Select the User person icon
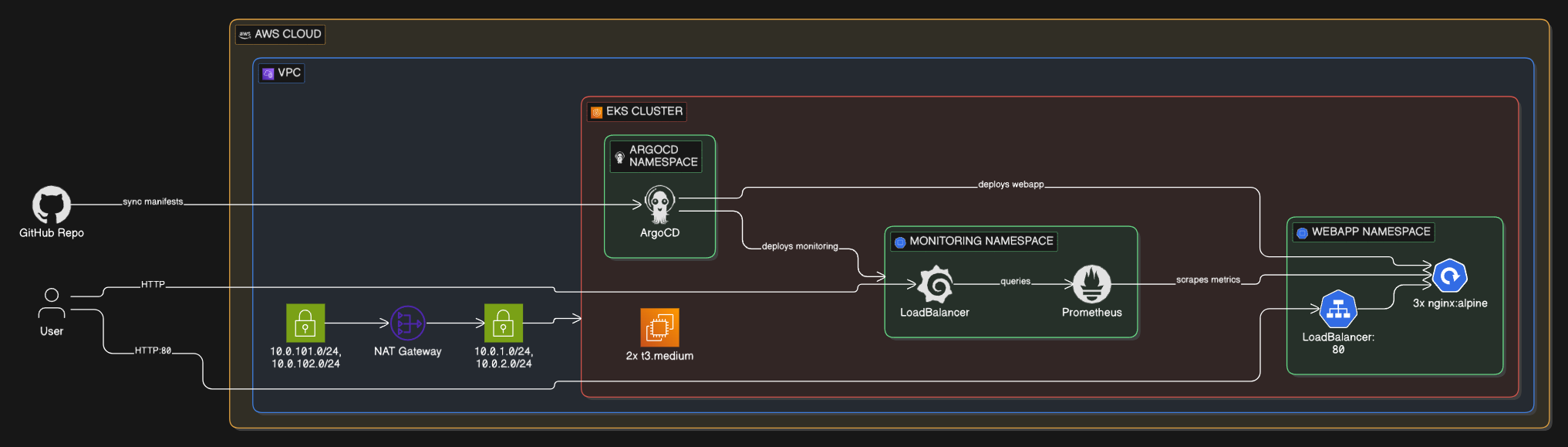Viewport: 1568px width, 447px height. click(52, 303)
